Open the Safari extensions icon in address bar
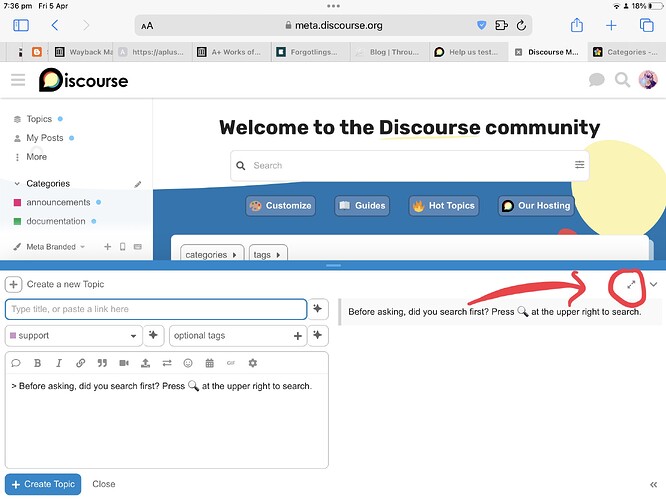 point(501,25)
